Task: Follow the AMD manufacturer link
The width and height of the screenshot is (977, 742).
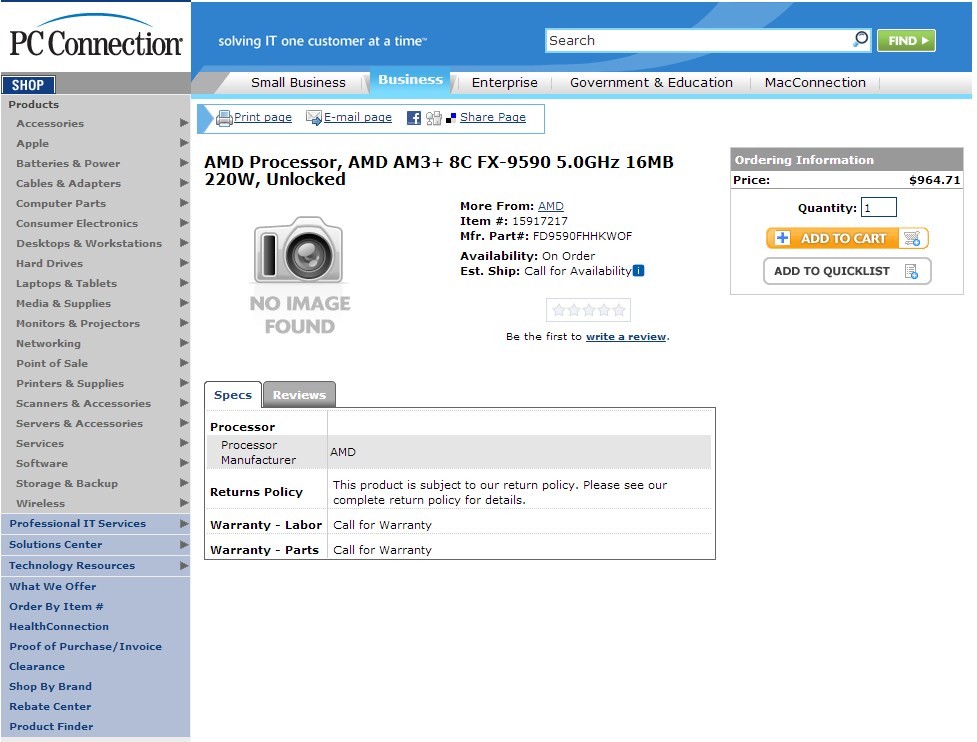Action: (551, 206)
